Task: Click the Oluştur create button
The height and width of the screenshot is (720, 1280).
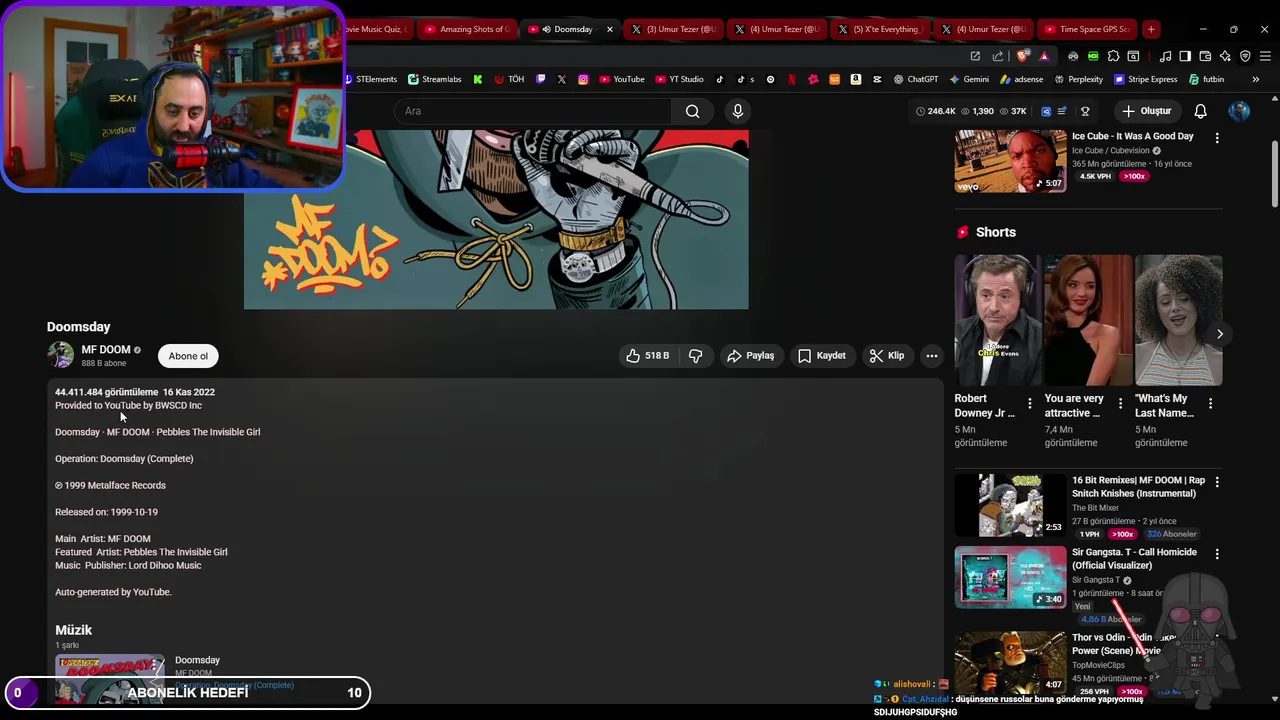Action: pos(1146,111)
